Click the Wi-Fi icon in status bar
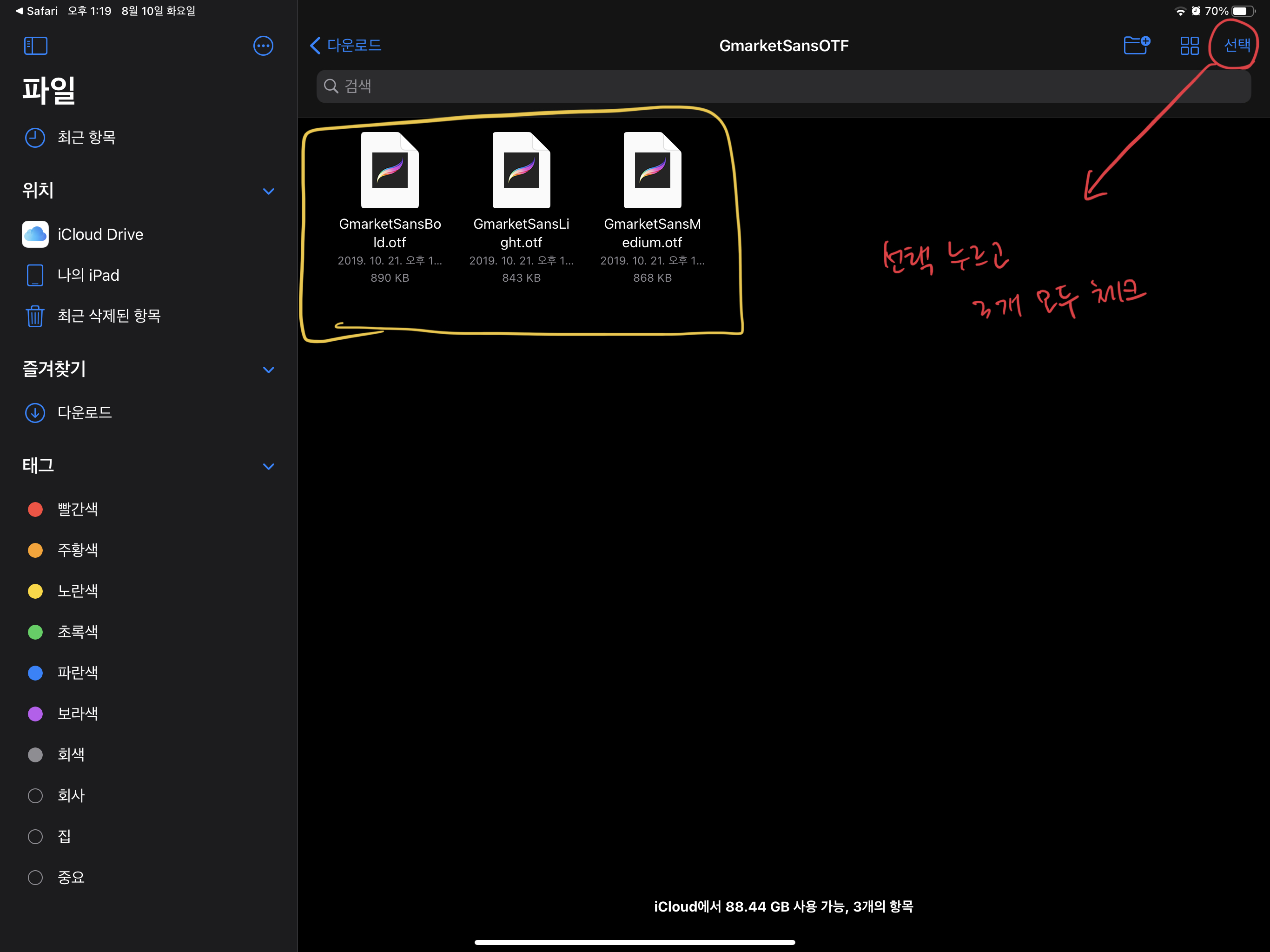 pyautogui.click(x=1180, y=11)
